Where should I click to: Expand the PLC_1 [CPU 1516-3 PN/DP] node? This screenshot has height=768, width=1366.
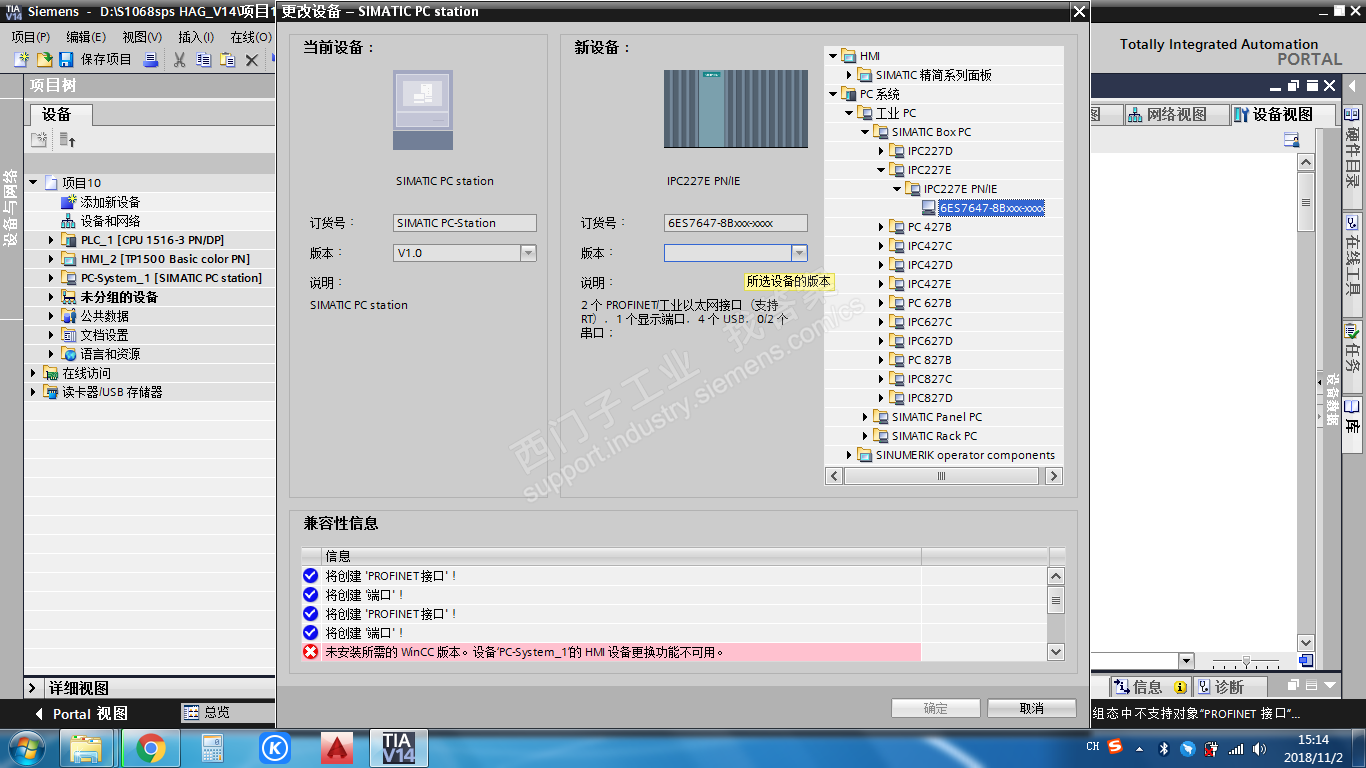tap(52, 240)
